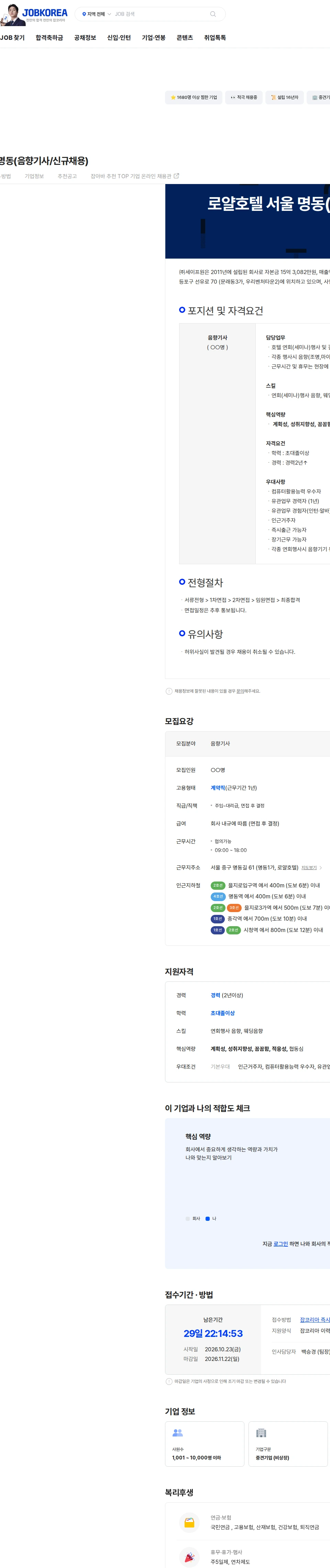Open the 지역 전체 region dropdown

[97, 14]
